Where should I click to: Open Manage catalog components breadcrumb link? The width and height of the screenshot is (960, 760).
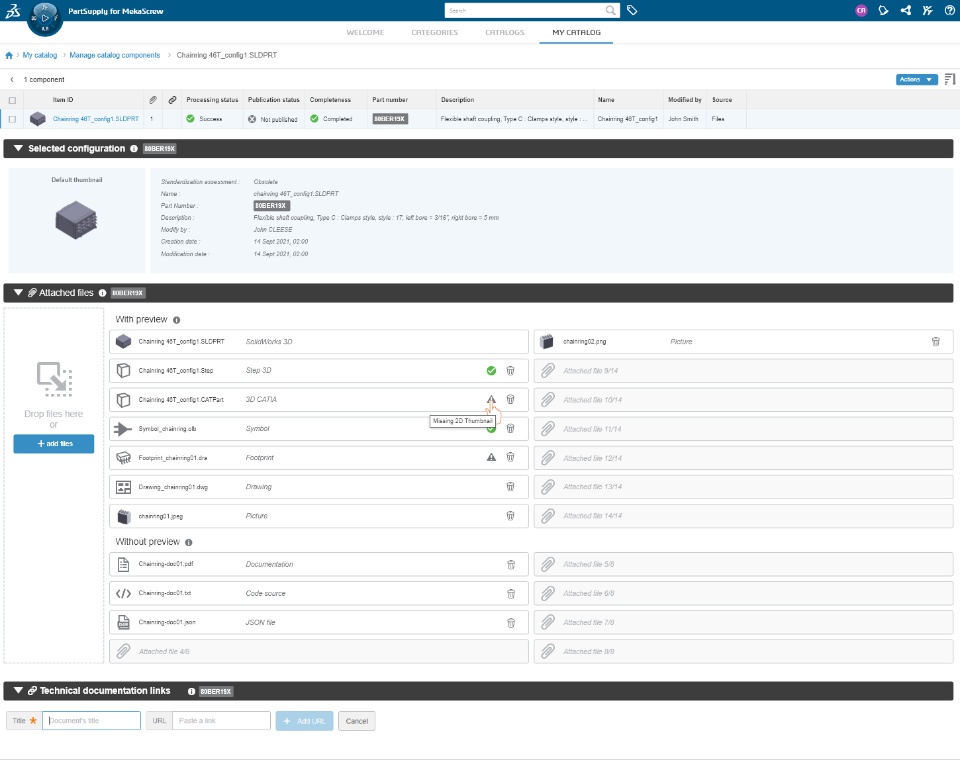[x=114, y=55]
